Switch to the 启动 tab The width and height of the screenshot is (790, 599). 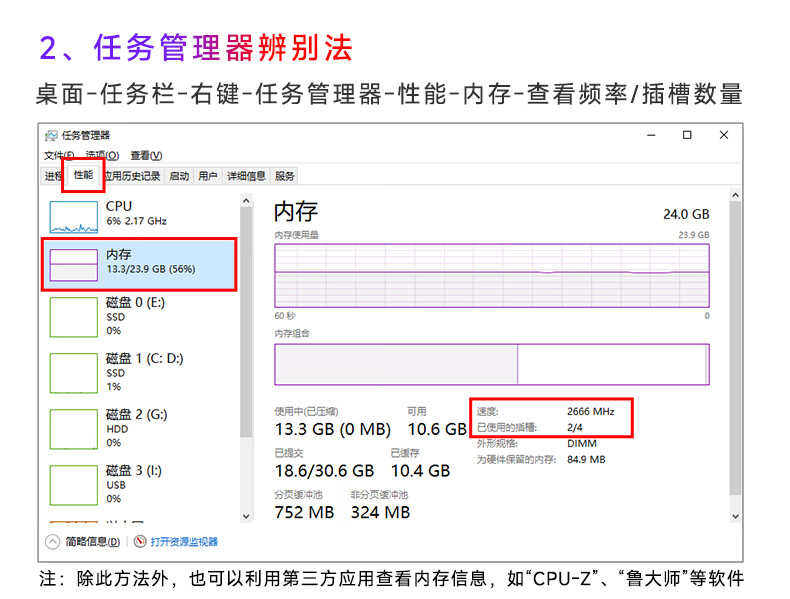[x=179, y=176]
